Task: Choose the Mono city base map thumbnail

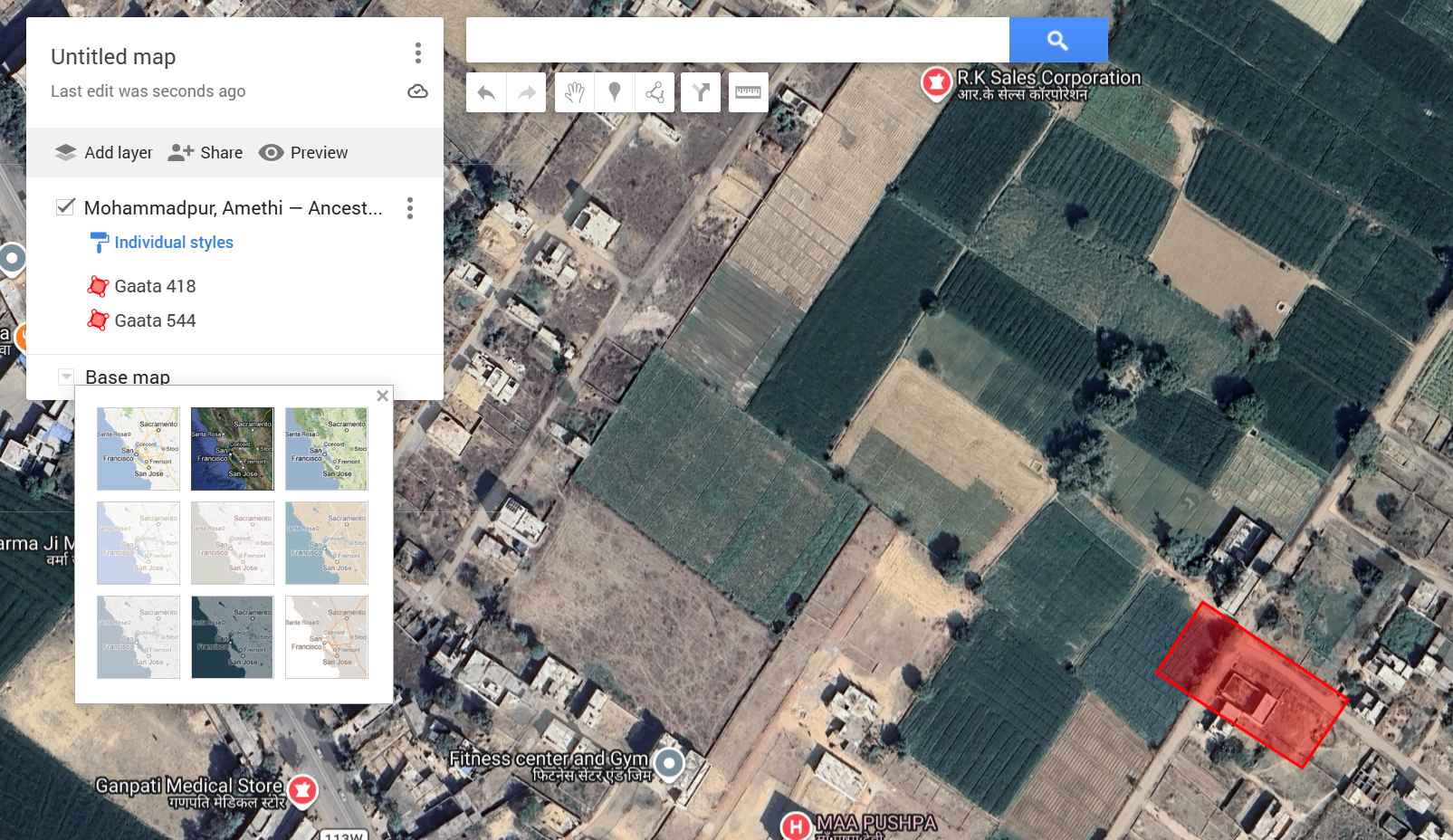Action: [233, 543]
